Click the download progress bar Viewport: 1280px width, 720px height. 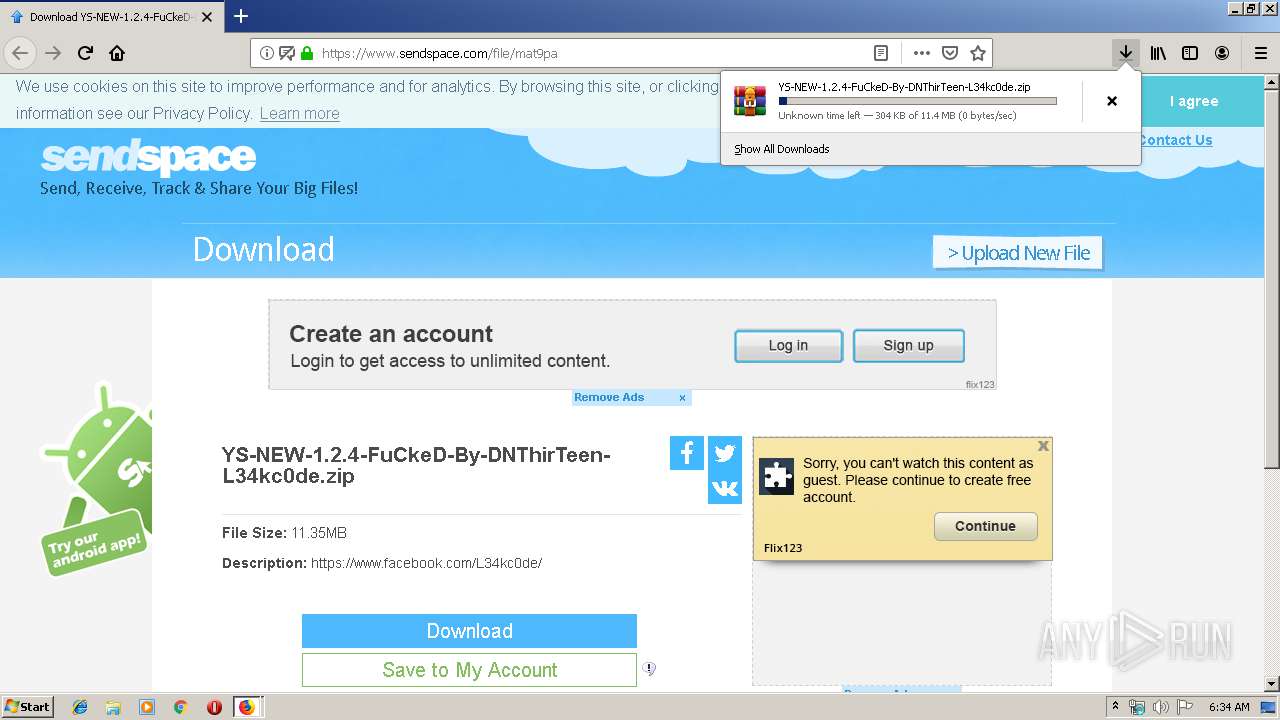pyautogui.click(x=917, y=101)
